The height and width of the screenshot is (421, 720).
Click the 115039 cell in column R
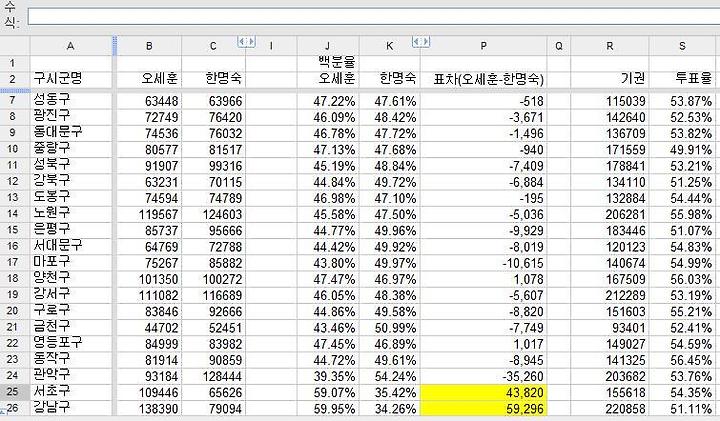610,101
